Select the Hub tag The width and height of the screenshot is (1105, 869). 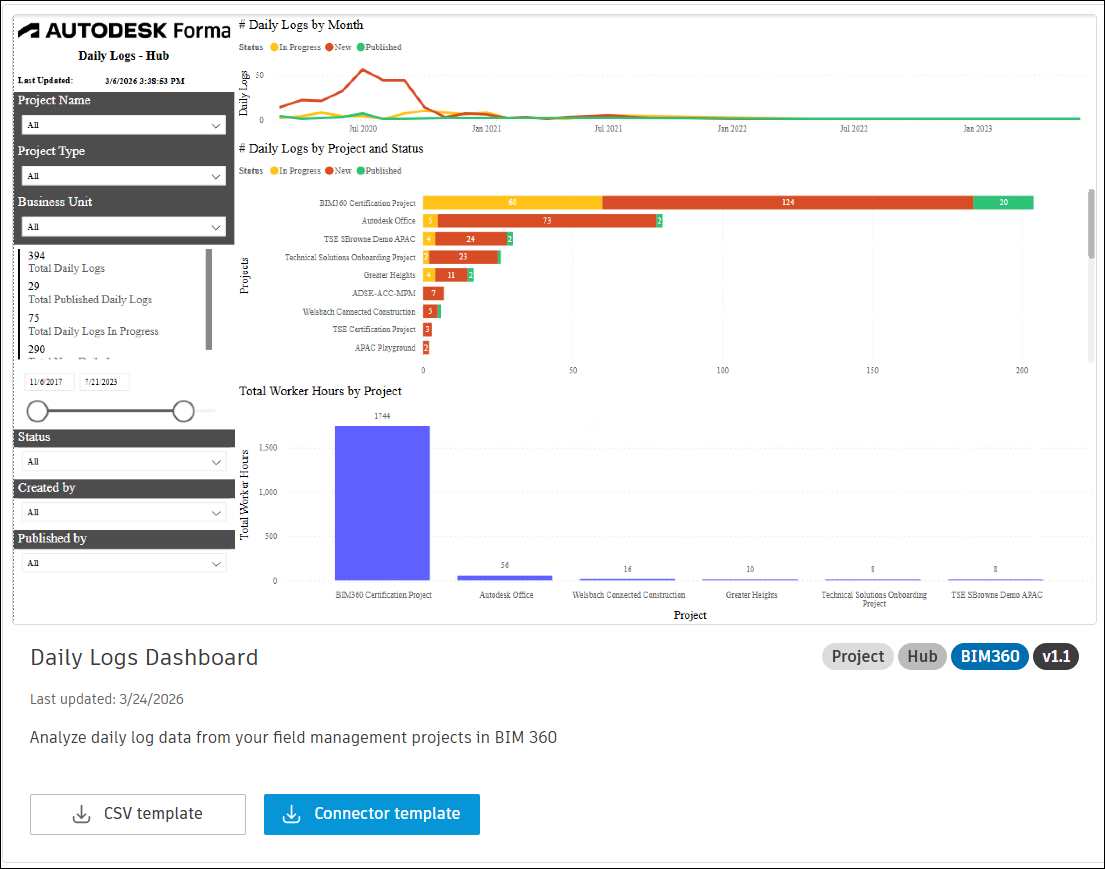922,657
